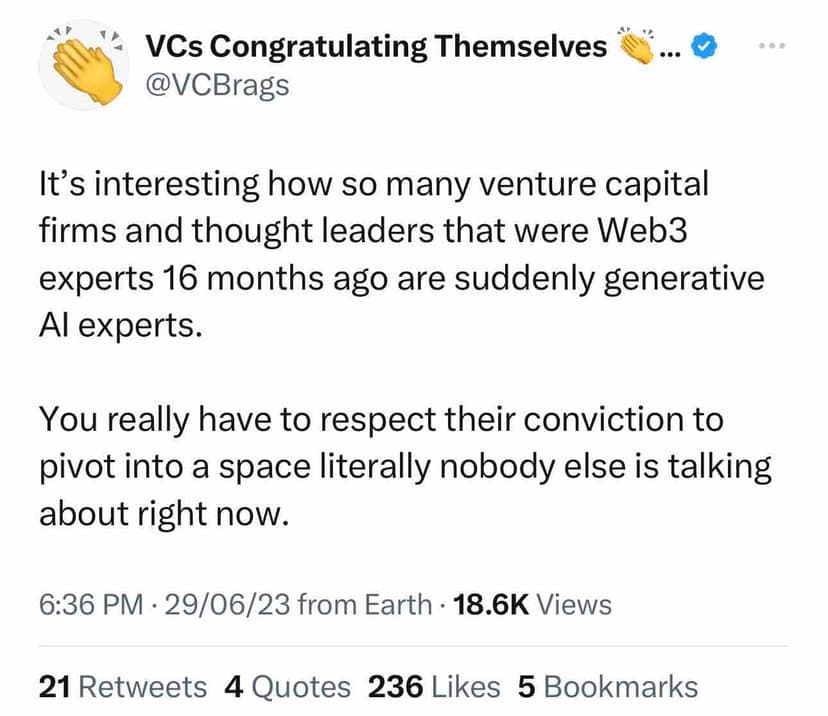Open the VCs Congratulating Themselves profile name
Viewport: 828px width, 716px height.
pyautogui.click(x=375, y=46)
